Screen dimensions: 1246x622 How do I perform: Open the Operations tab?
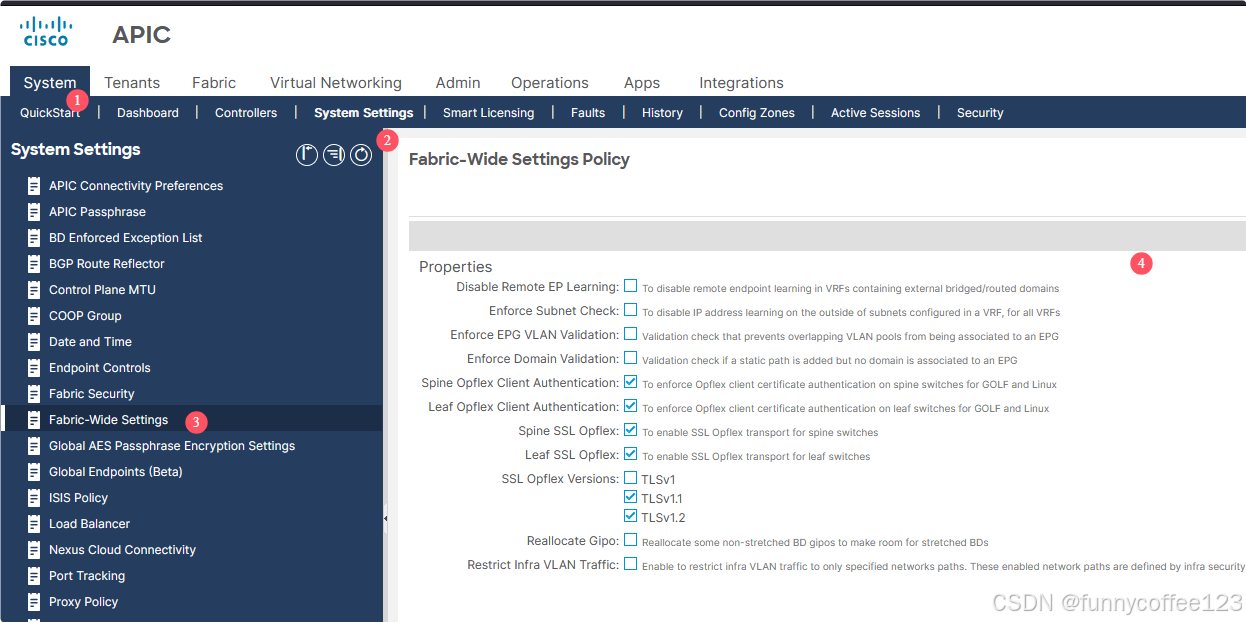point(550,83)
